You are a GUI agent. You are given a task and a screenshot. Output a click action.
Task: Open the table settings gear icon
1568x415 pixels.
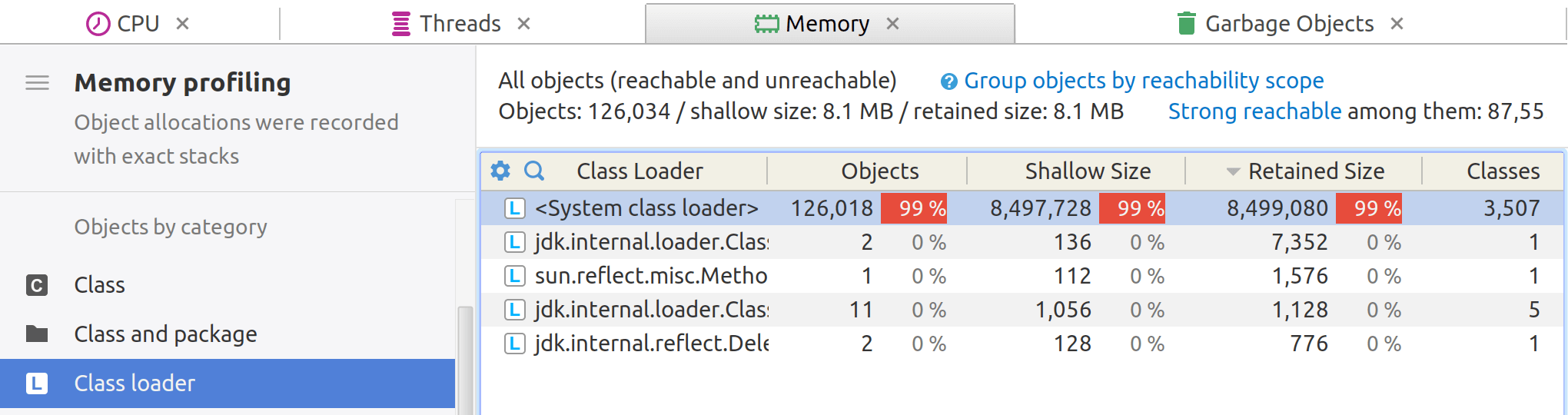tap(500, 171)
